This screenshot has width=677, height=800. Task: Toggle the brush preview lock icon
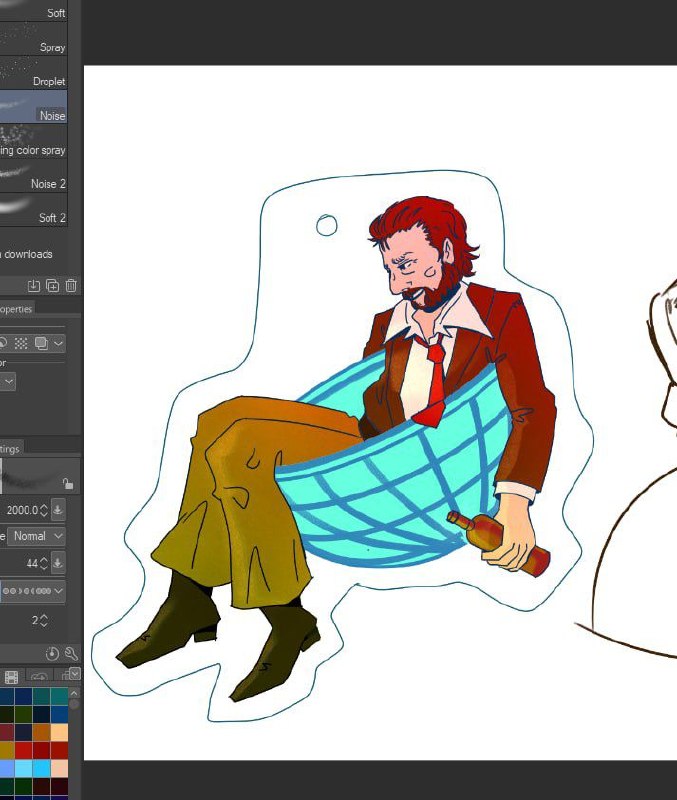tap(67, 483)
